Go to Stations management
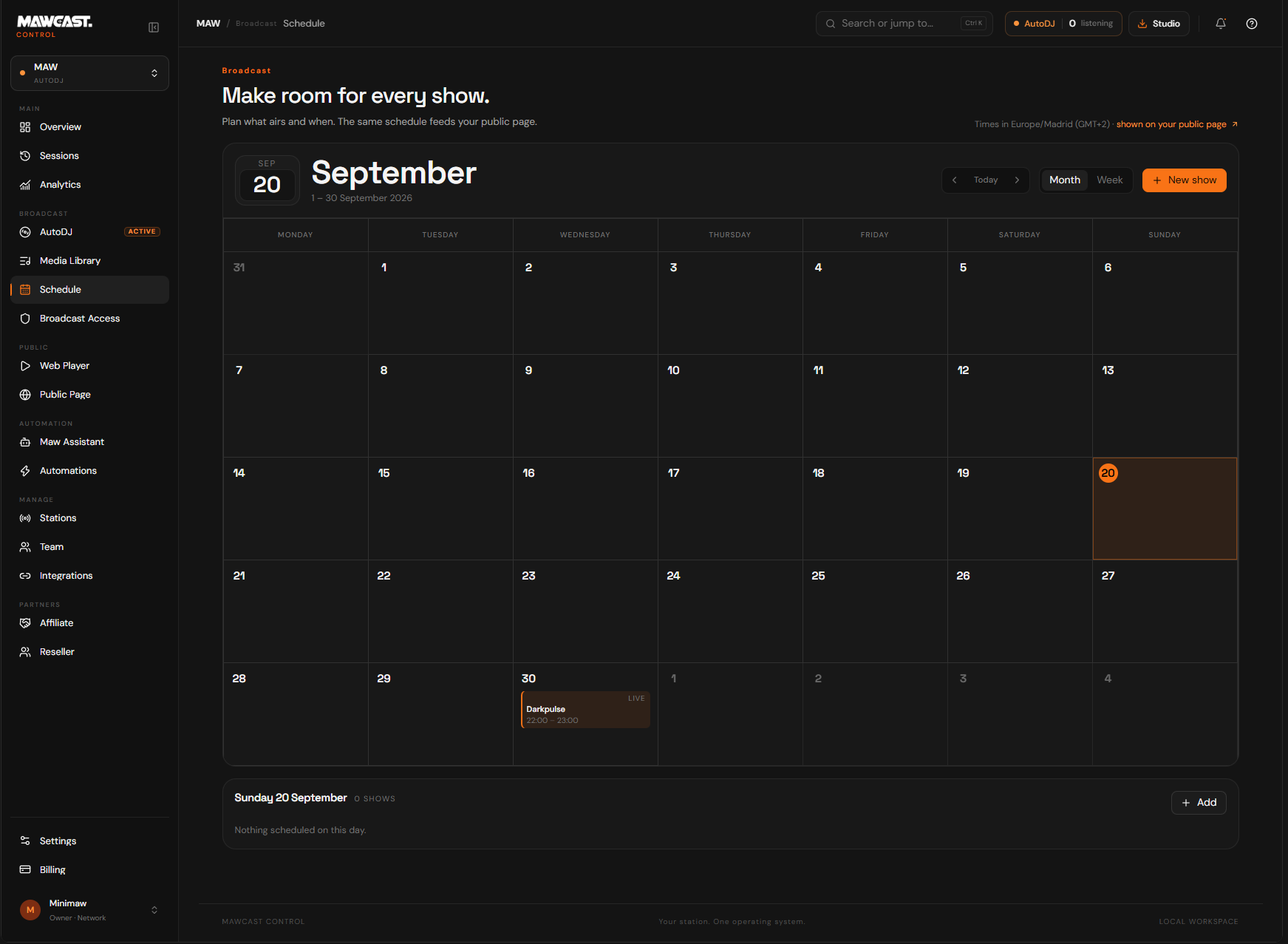Viewport: 1288px width, 944px height. 89,518
